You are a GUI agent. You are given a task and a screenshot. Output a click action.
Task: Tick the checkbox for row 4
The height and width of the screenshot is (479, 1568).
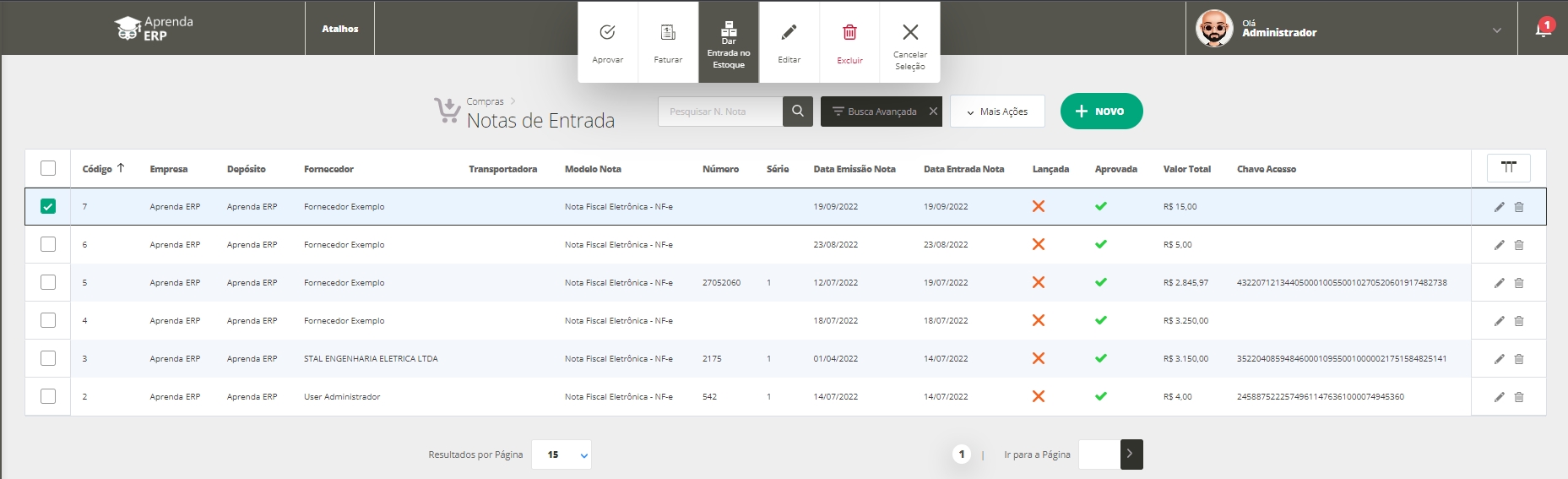48,320
